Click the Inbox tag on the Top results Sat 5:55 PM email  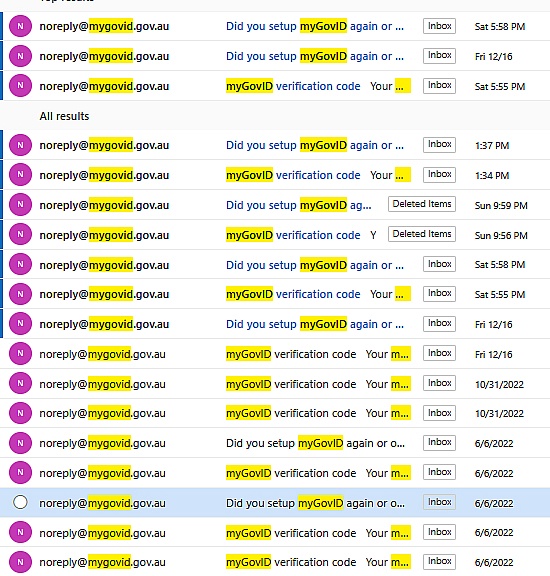pyautogui.click(x=439, y=86)
